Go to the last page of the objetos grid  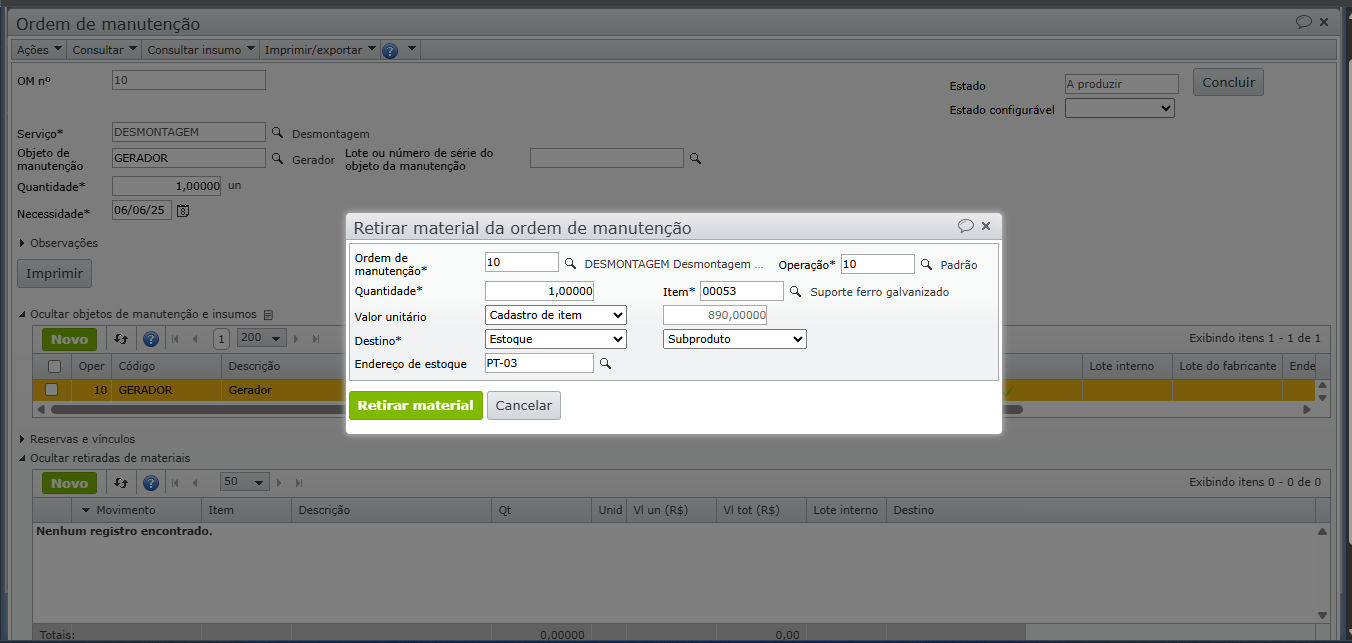coord(317,340)
